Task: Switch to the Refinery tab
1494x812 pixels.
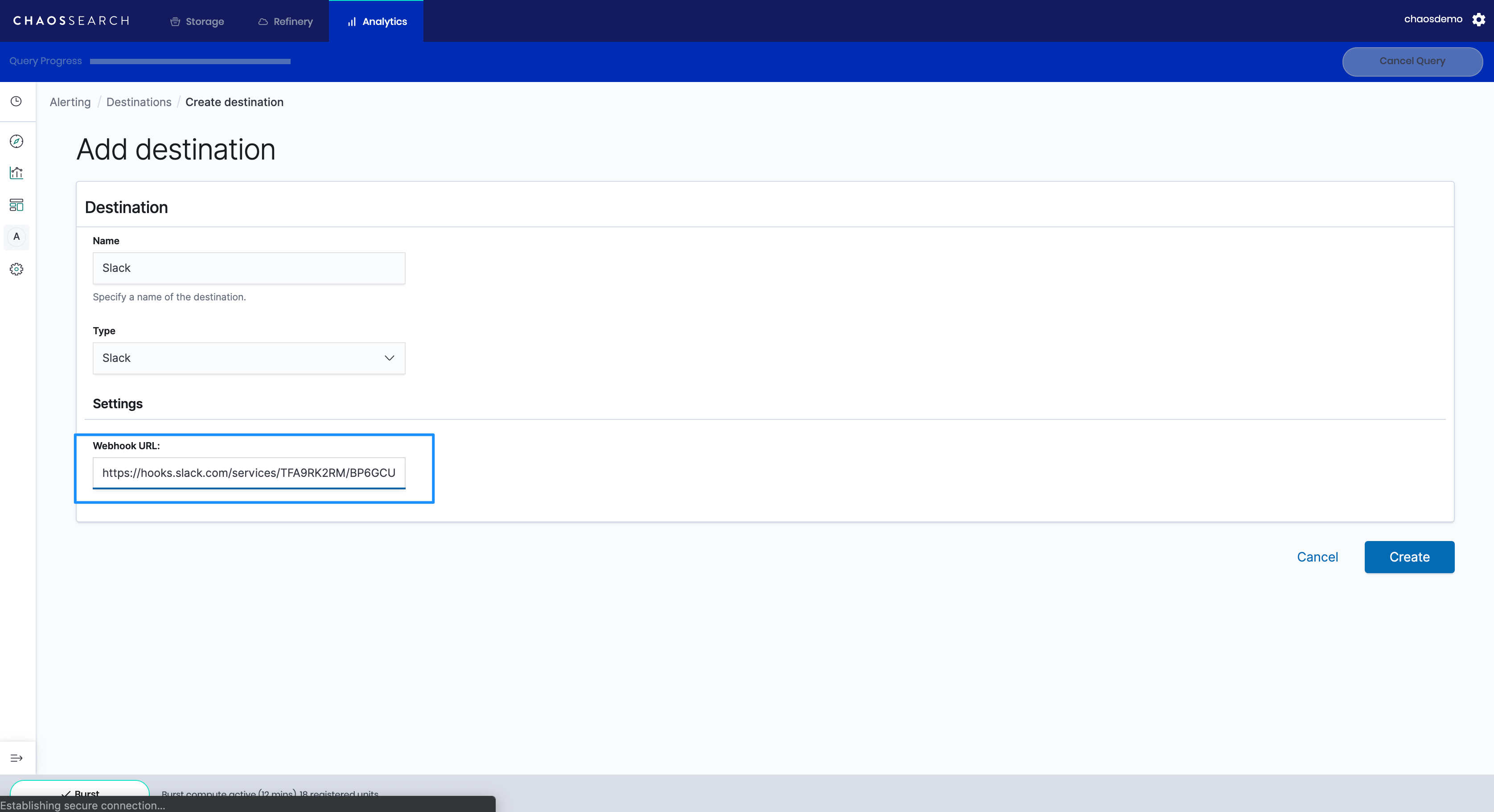Action: [285, 21]
